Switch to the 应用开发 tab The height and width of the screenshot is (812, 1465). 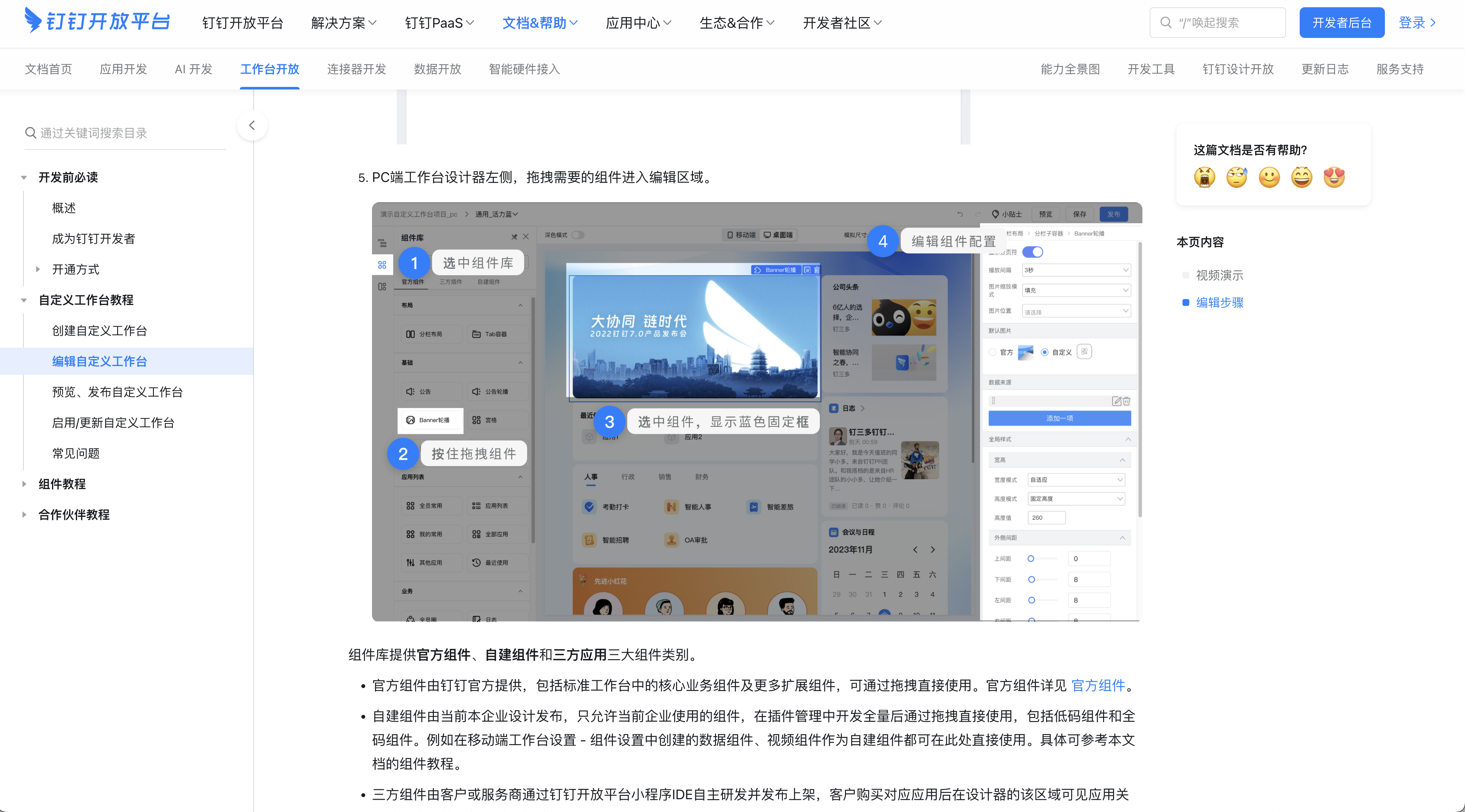click(123, 69)
